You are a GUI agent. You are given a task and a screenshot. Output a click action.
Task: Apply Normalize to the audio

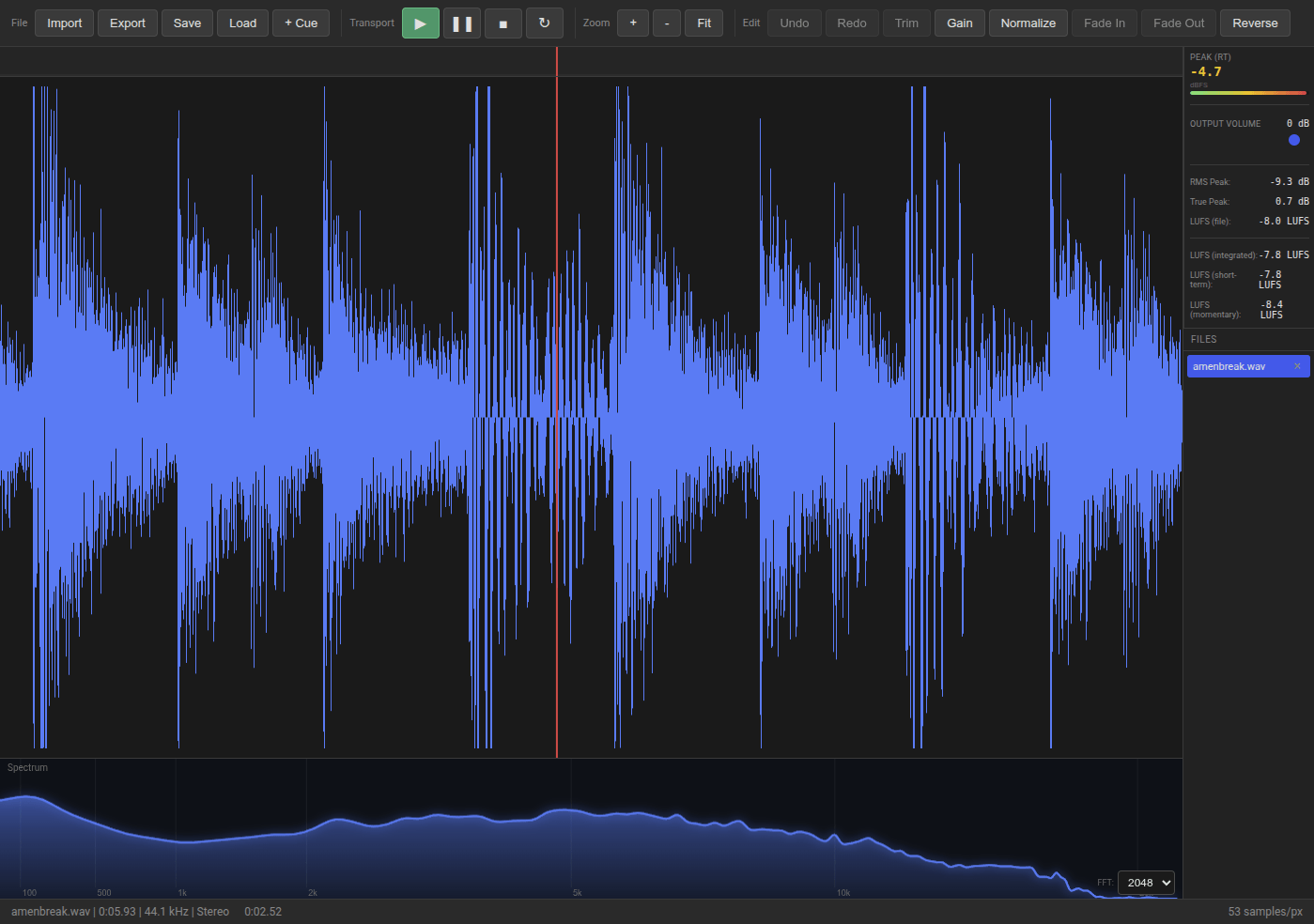click(1028, 23)
